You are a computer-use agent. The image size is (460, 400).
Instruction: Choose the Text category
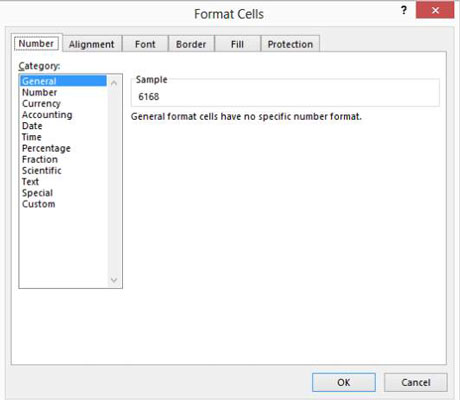coord(63,182)
